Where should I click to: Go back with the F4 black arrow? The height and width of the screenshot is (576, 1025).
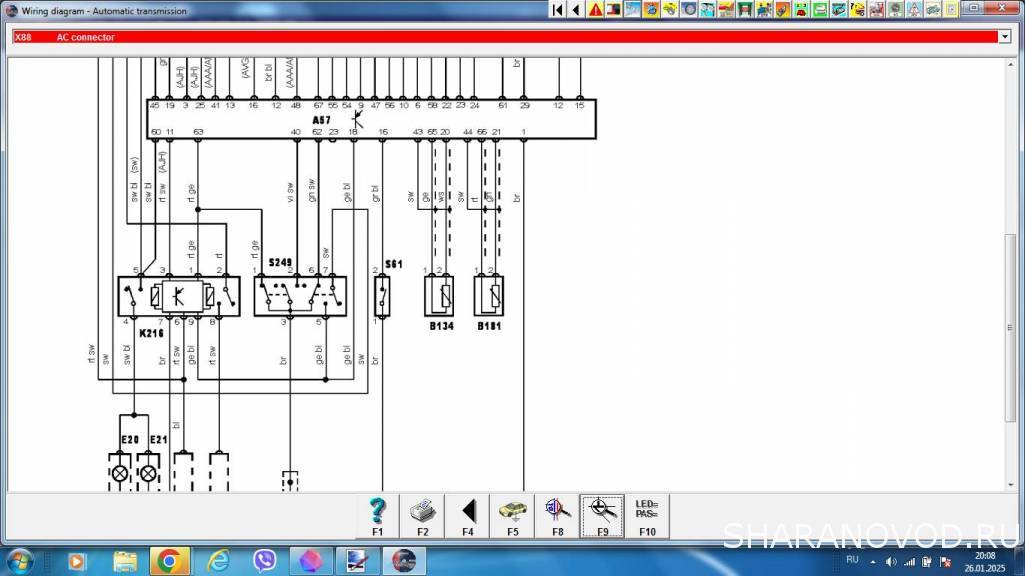pos(467,516)
